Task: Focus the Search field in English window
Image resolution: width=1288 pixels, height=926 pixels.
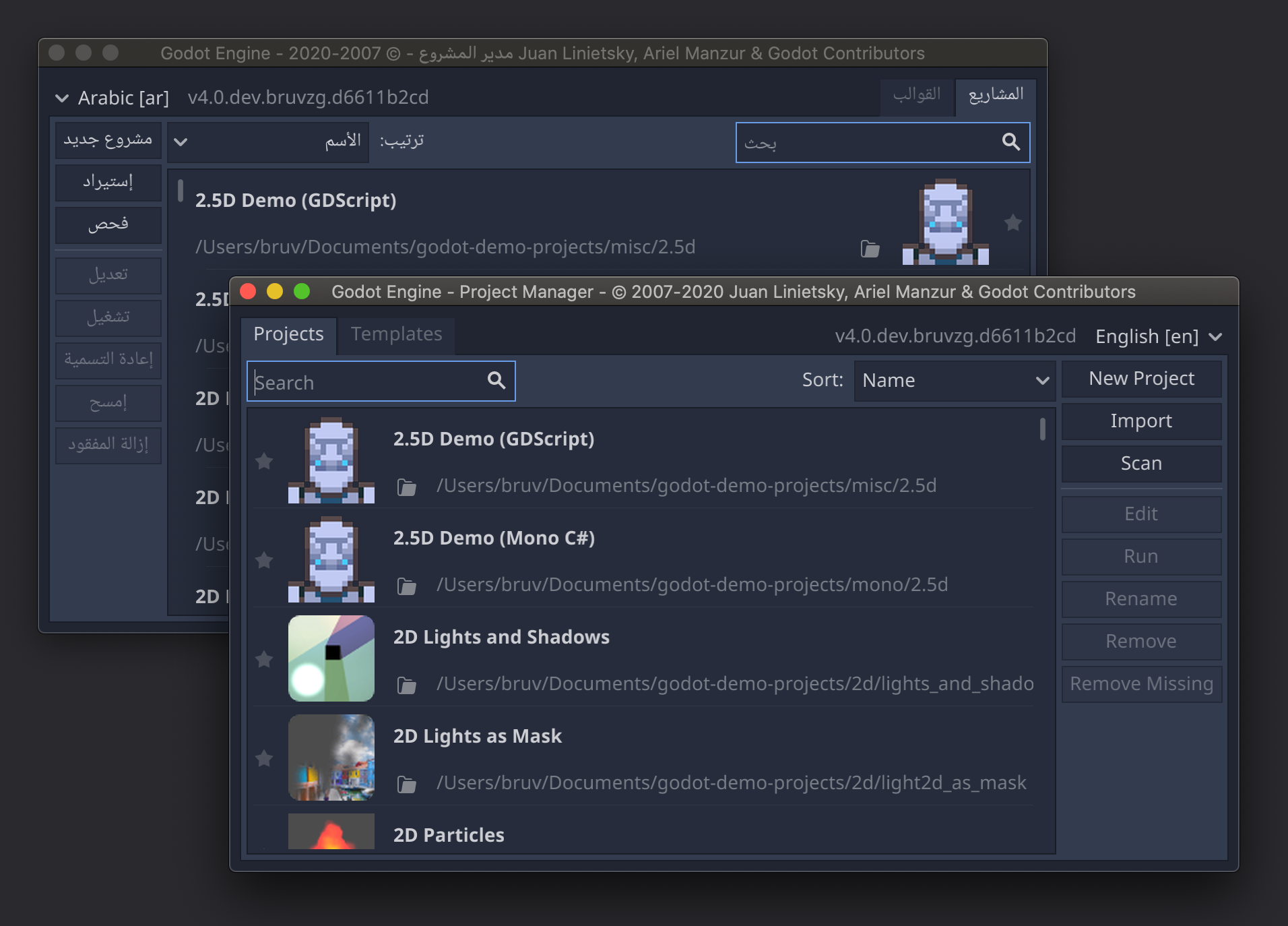Action: click(x=381, y=381)
